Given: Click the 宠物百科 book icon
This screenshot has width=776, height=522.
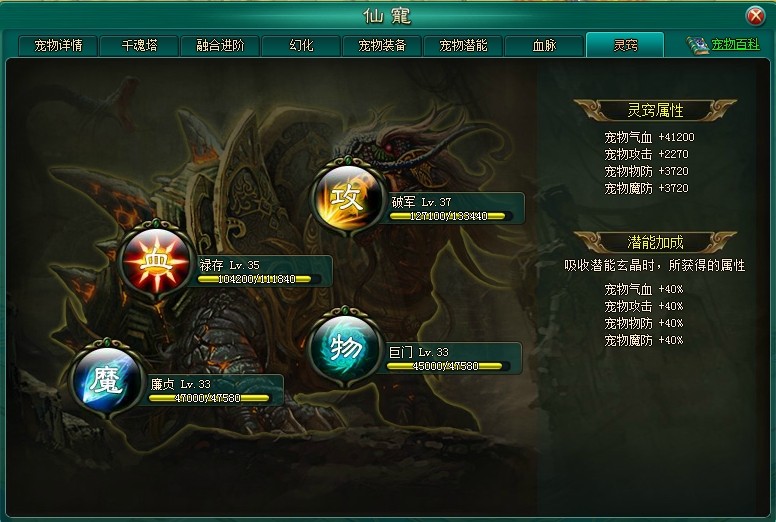Looking at the screenshot, I should (x=697, y=46).
